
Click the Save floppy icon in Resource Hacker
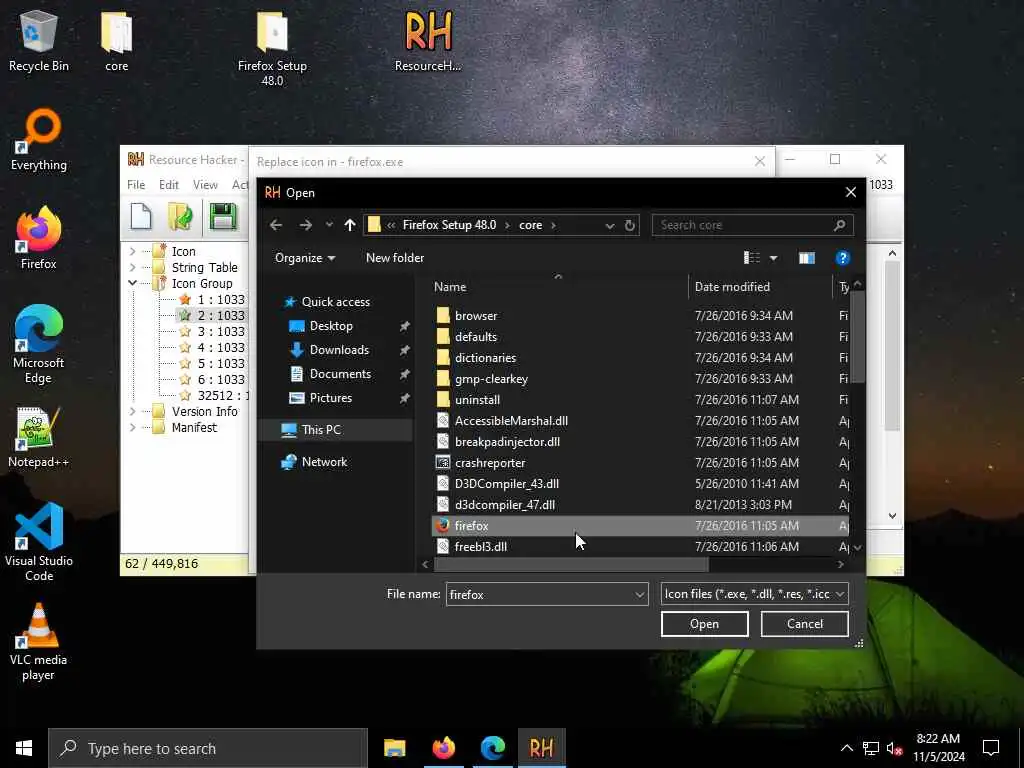pyautogui.click(x=223, y=217)
